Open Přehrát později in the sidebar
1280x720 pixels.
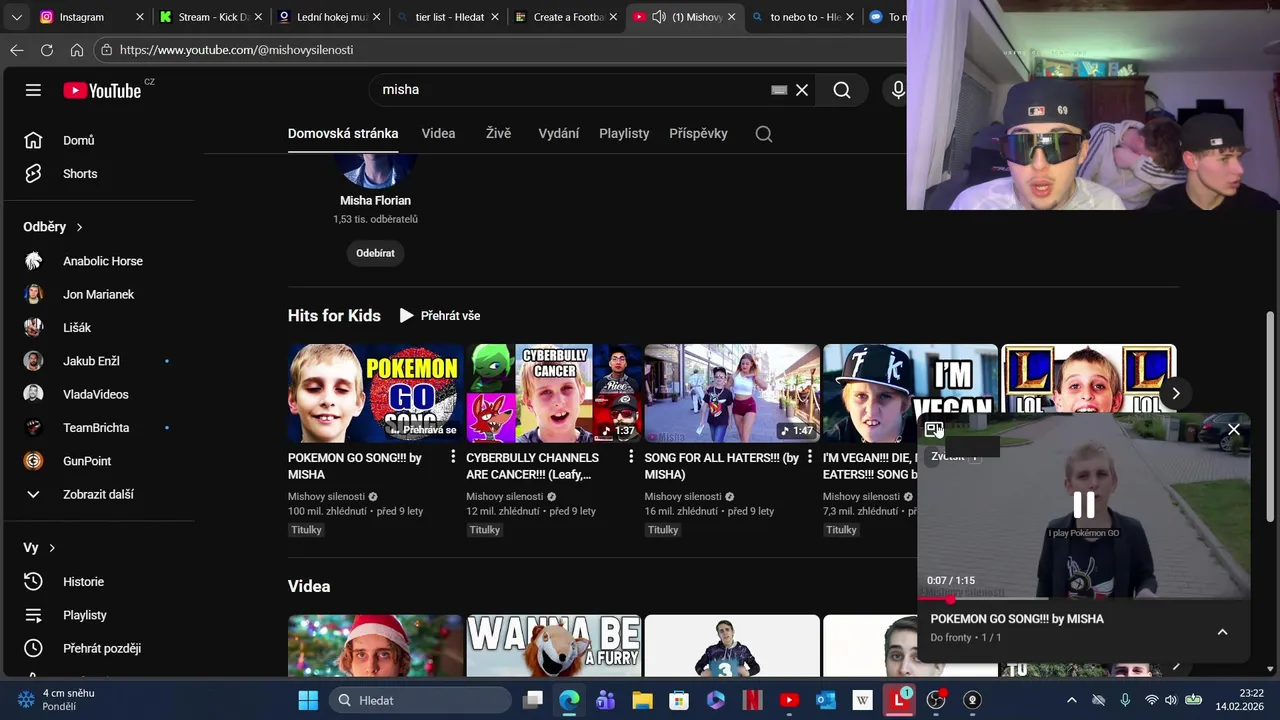click(100, 648)
